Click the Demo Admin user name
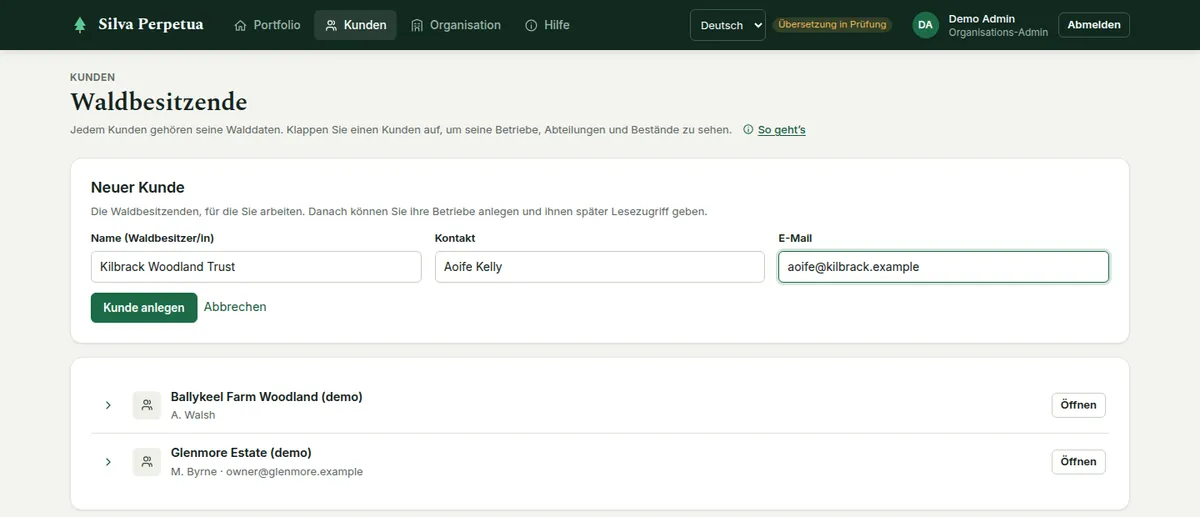 tap(981, 19)
